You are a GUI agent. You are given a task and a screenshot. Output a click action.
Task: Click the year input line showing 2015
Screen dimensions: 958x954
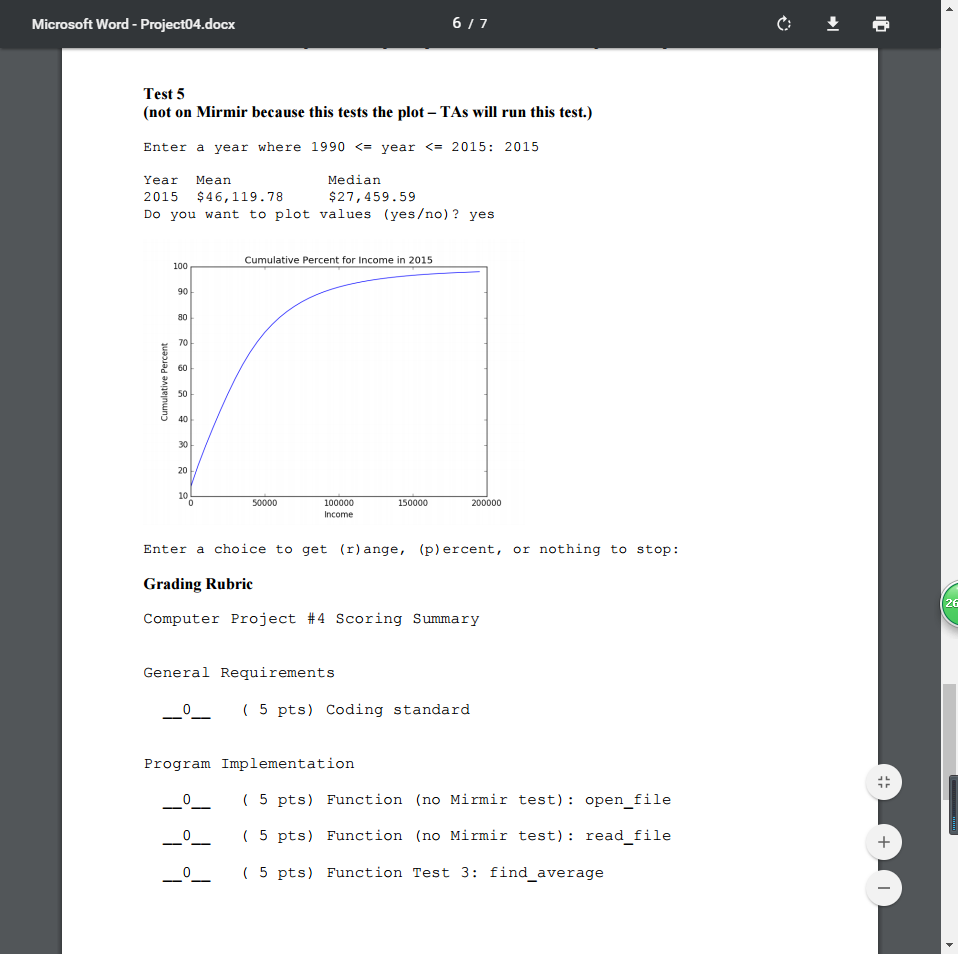coord(340,146)
